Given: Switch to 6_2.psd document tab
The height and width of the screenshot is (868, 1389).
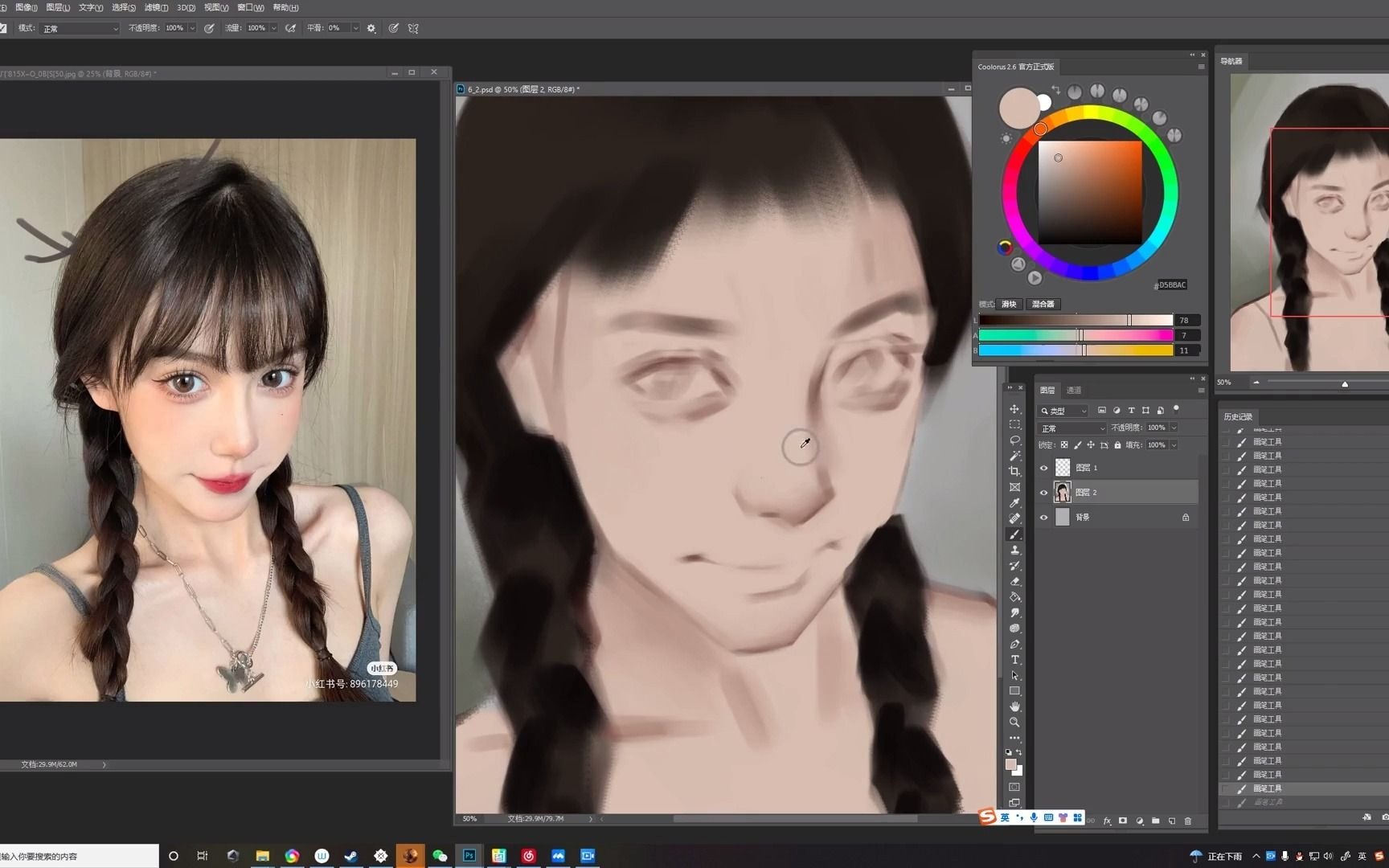Looking at the screenshot, I should pos(523,89).
